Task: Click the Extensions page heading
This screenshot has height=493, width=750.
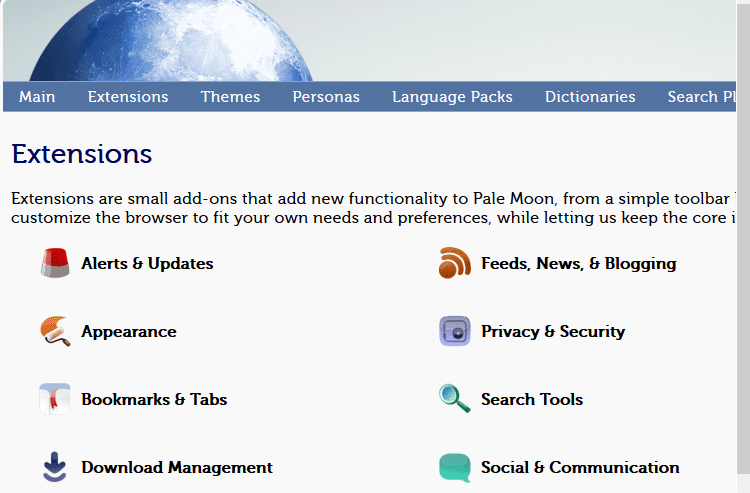Action: tap(82, 154)
